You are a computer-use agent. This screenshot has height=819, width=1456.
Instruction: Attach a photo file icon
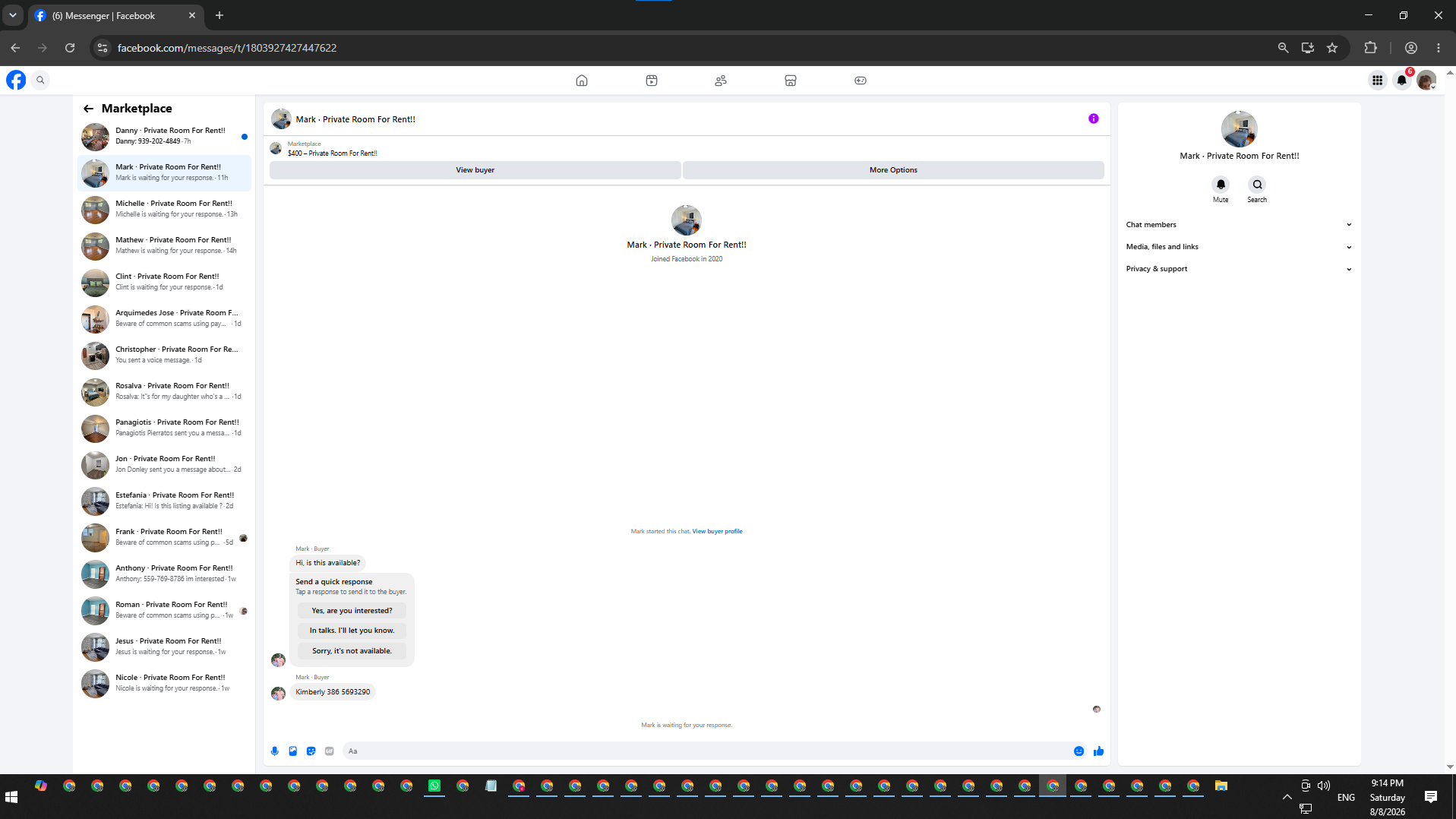coord(293,751)
